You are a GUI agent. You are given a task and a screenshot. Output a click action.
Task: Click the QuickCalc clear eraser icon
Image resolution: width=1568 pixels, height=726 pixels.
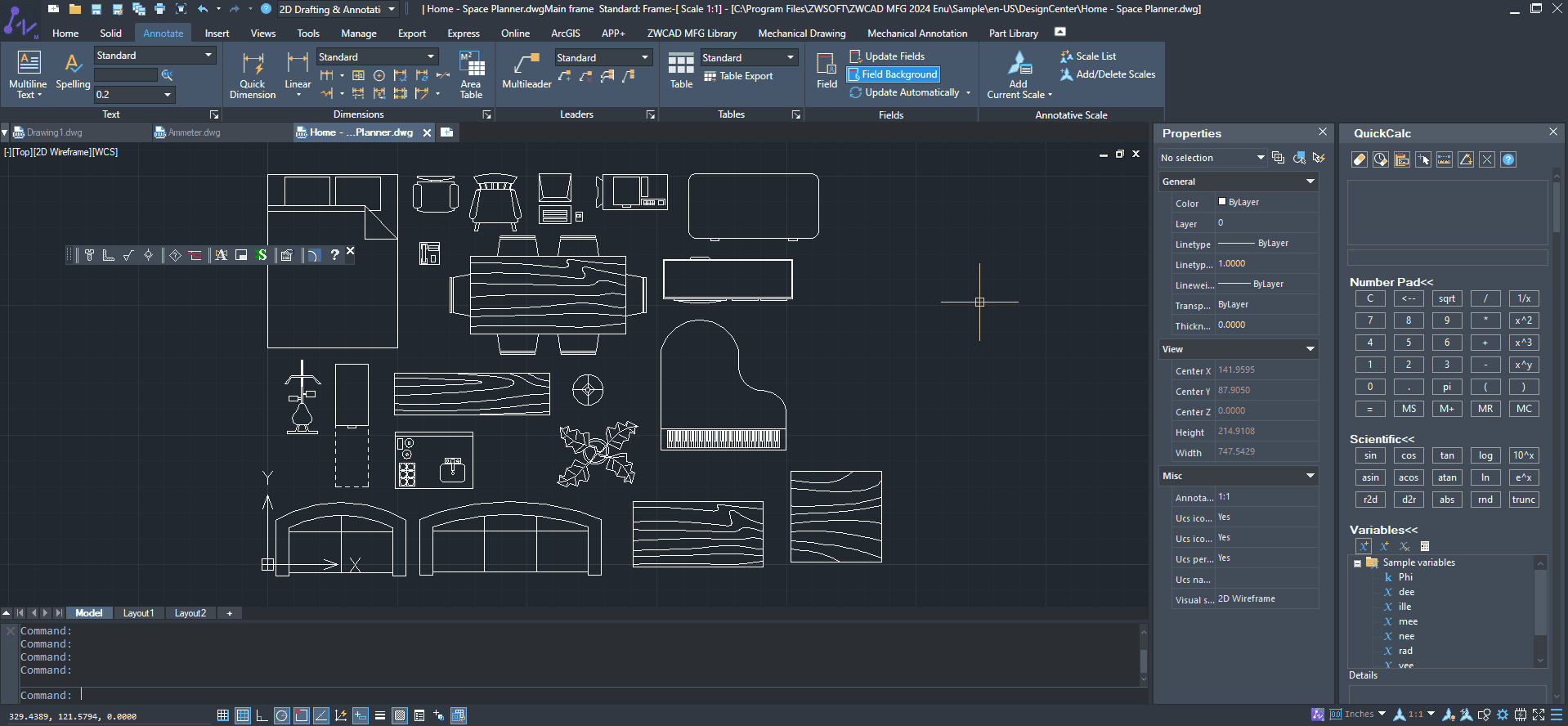[x=1360, y=159]
